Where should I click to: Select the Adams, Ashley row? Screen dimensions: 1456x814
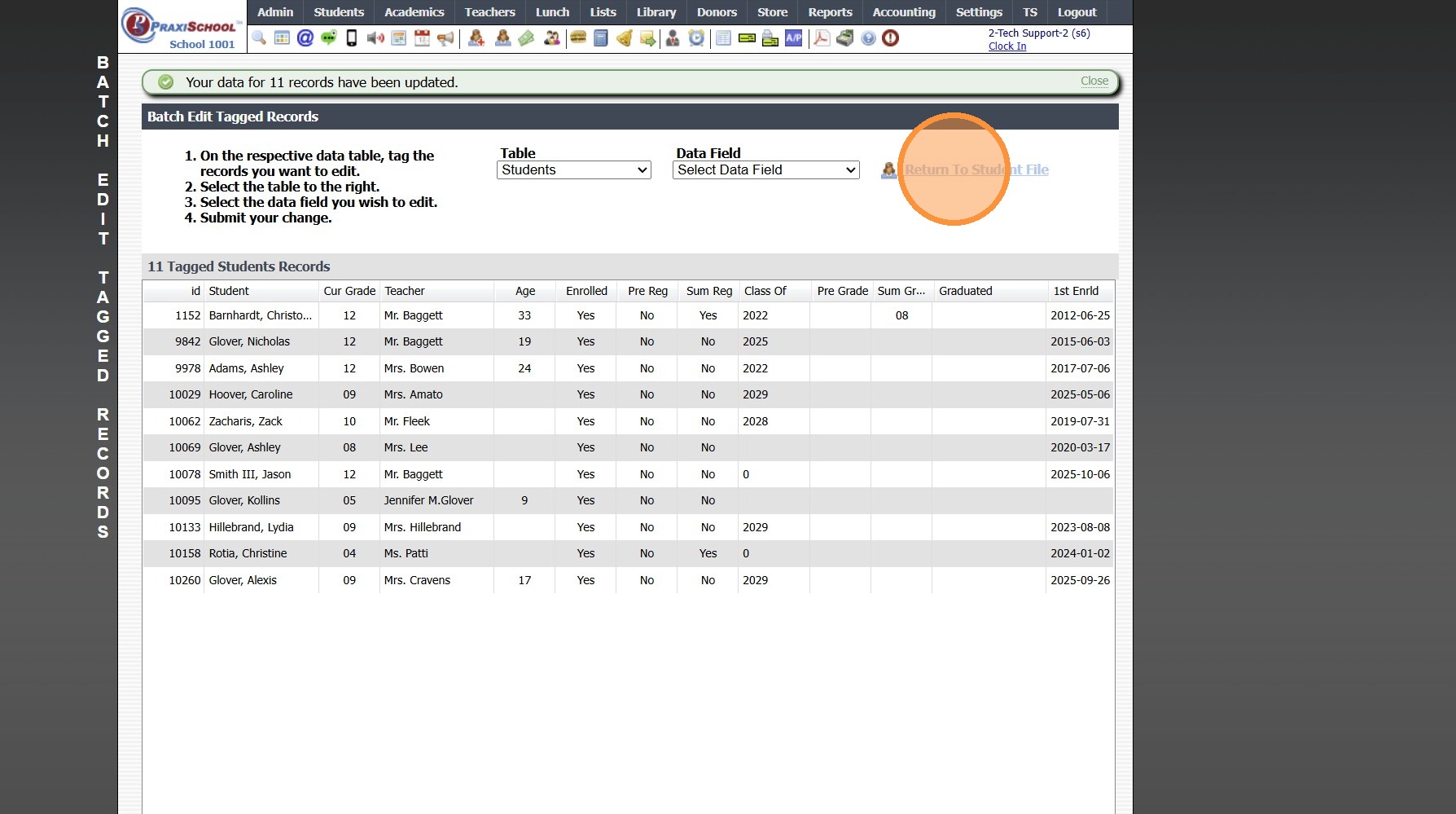[x=628, y=368]
